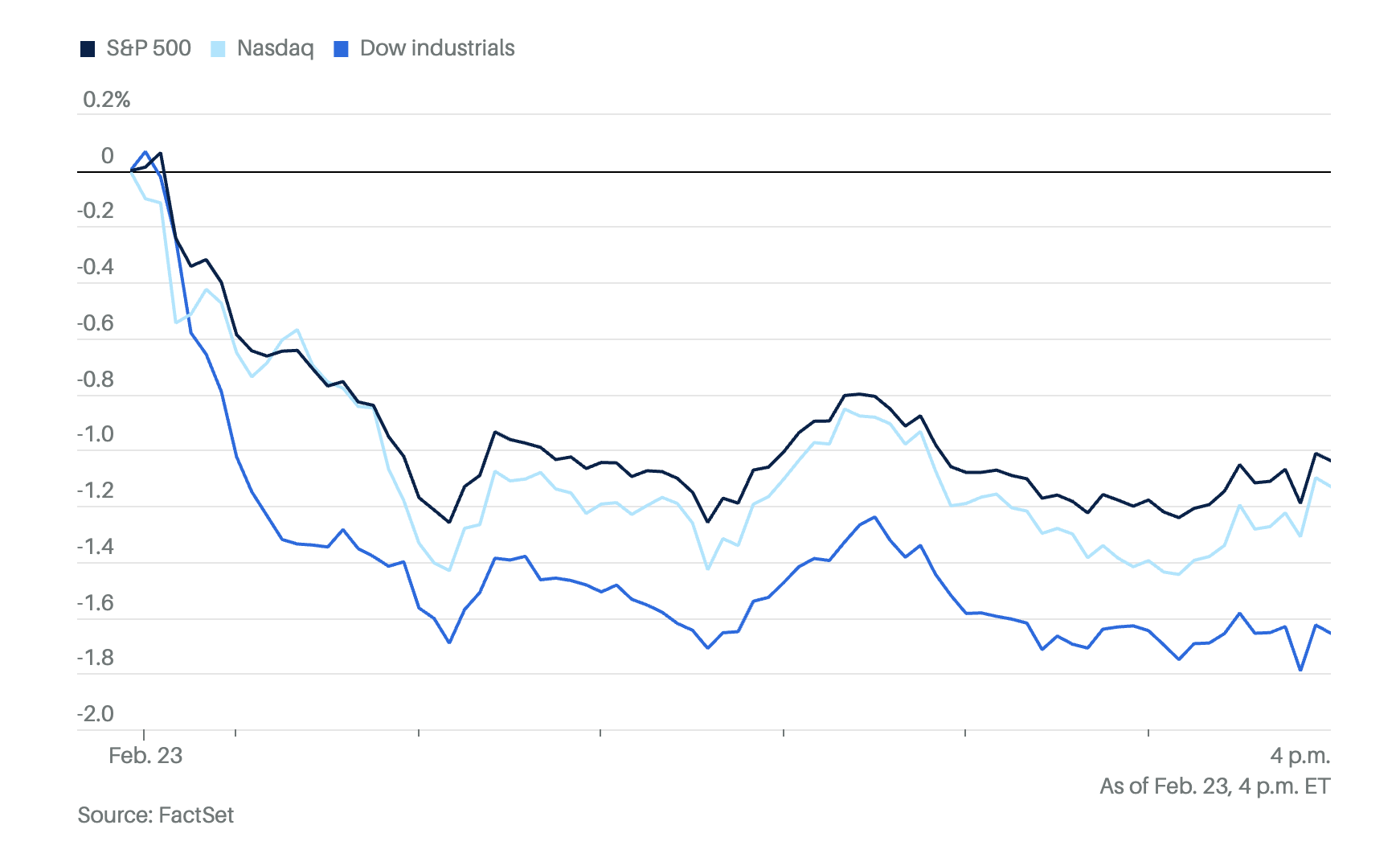The width and height of the screenshot is (1400, 862).
Task: Click the -1.8 y-axis label
Action: tap(96, 658)
